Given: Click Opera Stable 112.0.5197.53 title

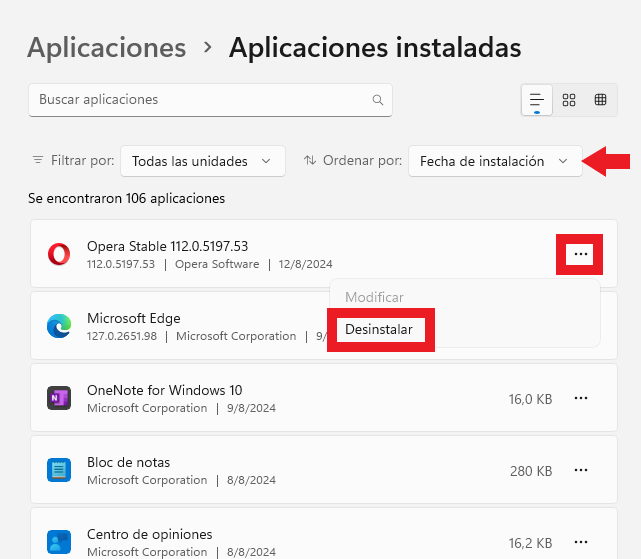Looking at the screenshot, I should (168, 247).
